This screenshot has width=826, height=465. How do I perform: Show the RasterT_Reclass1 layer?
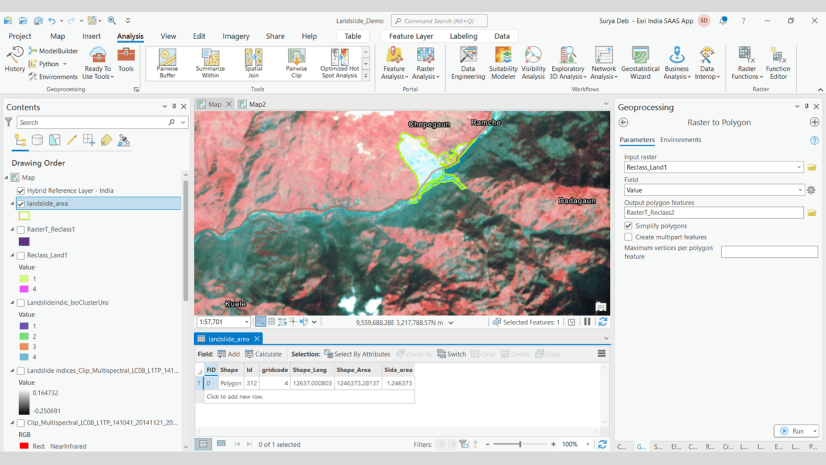21,230
